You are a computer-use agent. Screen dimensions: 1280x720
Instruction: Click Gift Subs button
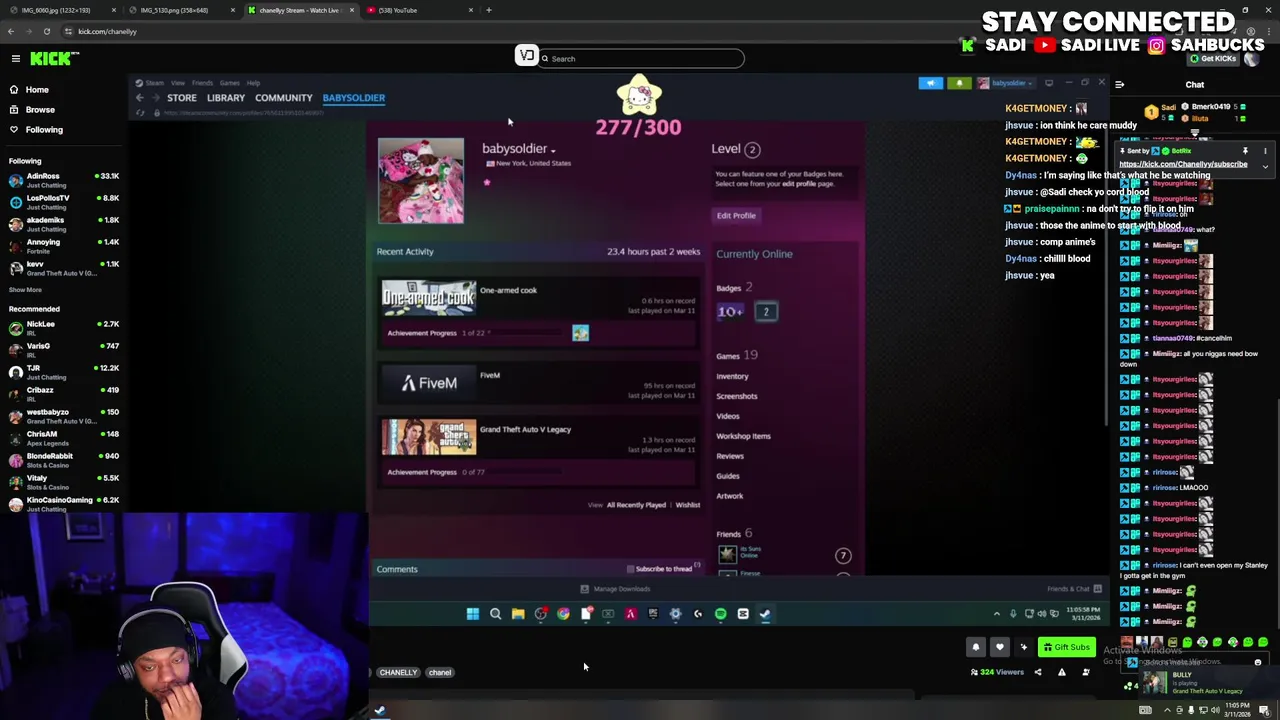[1066, 648]
